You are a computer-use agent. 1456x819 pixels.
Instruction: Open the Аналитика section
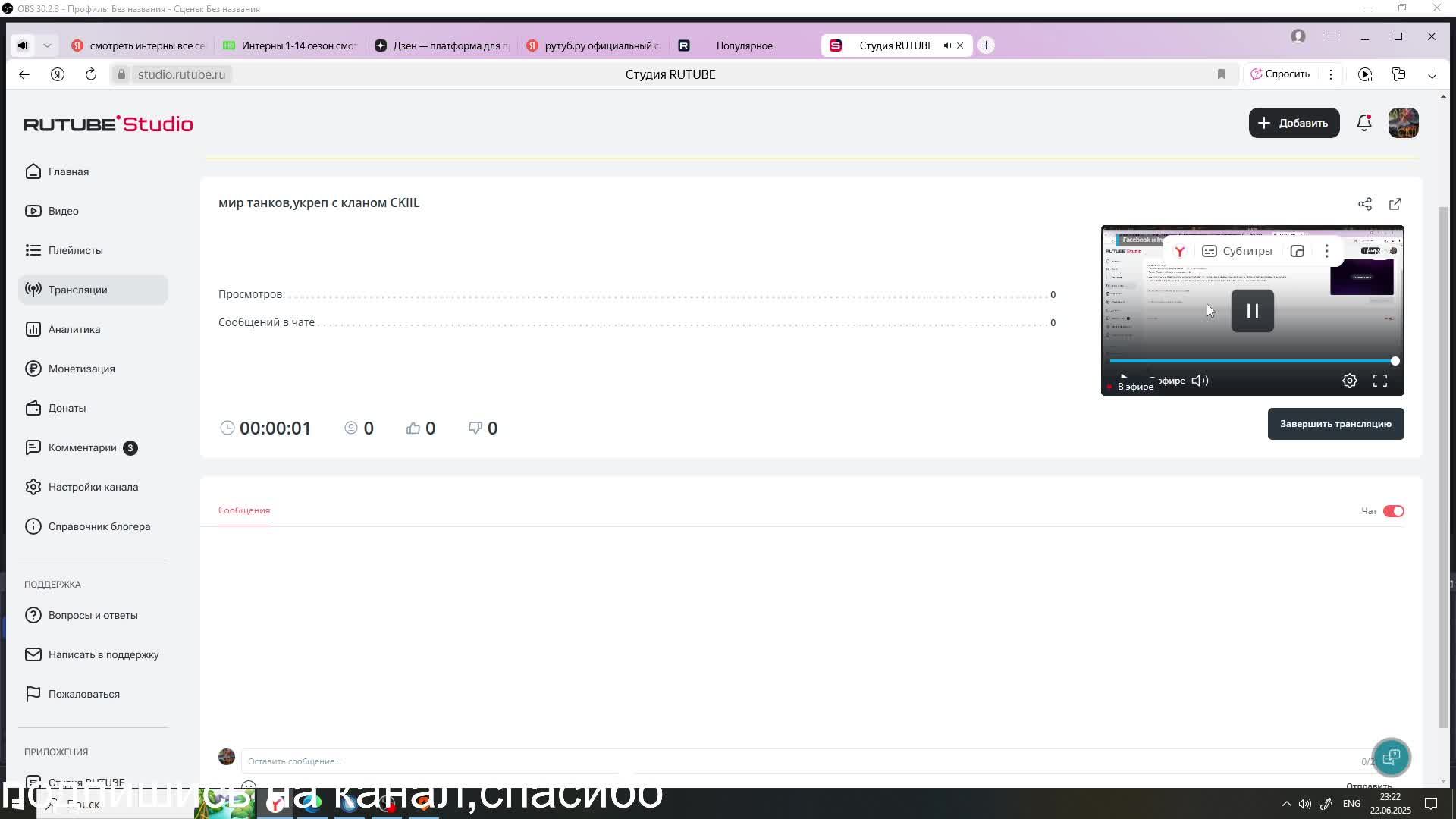[x=74, y=329]
